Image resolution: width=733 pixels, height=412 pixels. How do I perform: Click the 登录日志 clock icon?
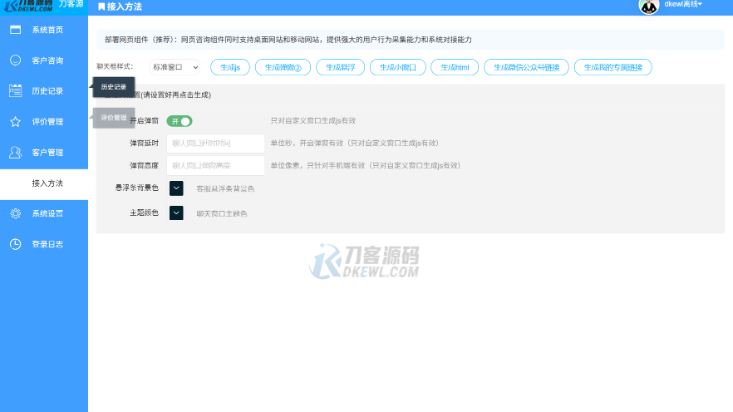point(15,244)
